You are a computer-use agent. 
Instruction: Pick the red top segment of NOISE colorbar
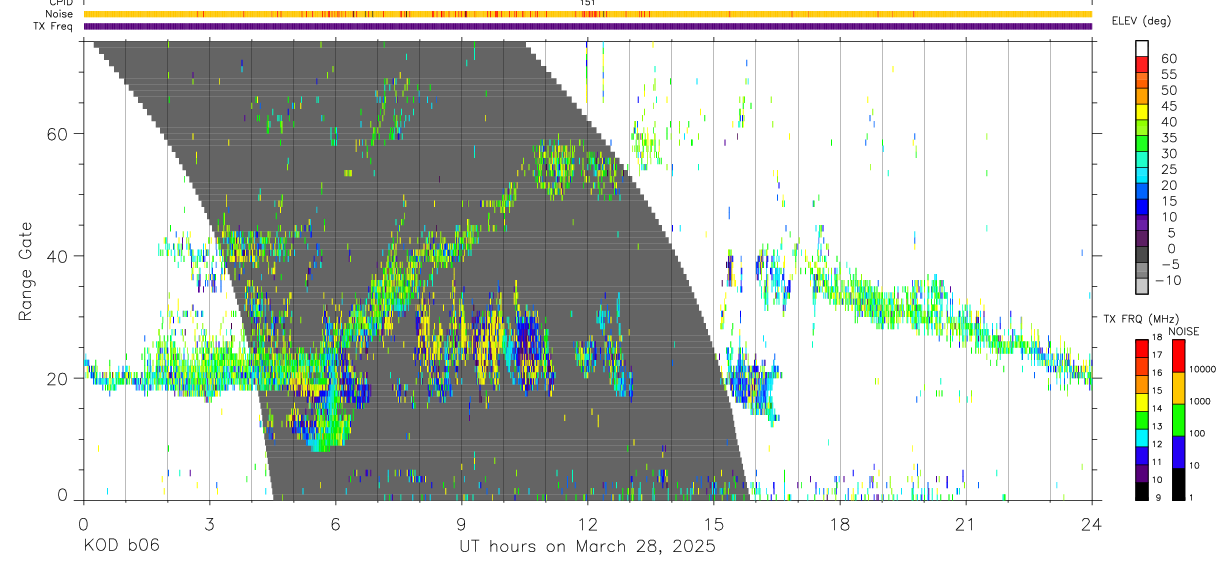[1178, 356]
